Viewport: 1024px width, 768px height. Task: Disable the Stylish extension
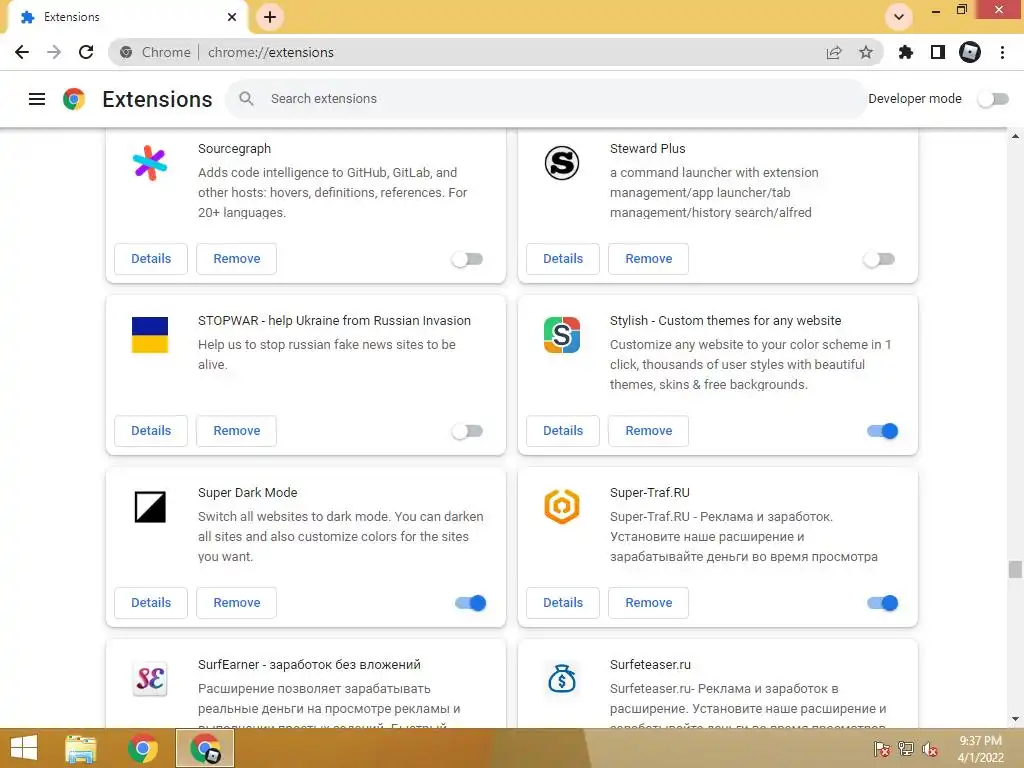[882, 431]
